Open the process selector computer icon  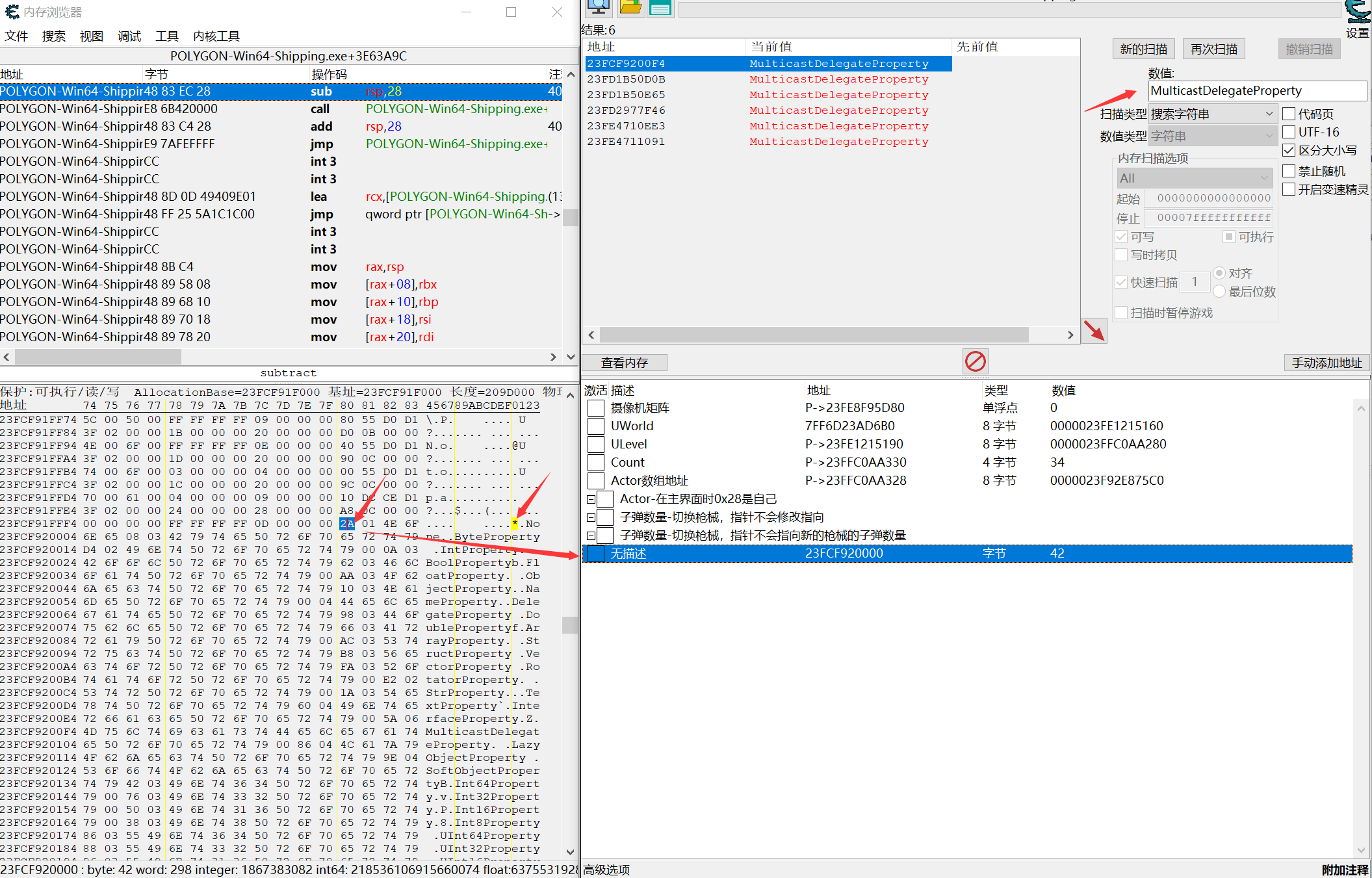pyautogui.click(x=598, y=7)
